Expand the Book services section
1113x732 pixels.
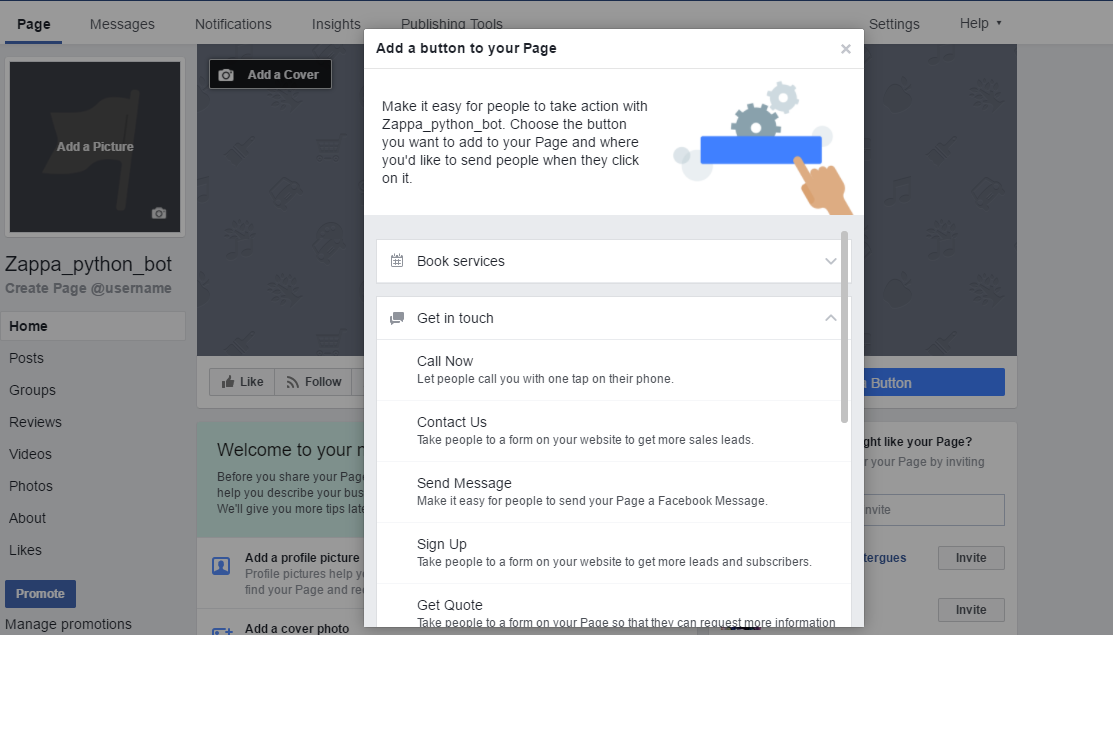830,261
